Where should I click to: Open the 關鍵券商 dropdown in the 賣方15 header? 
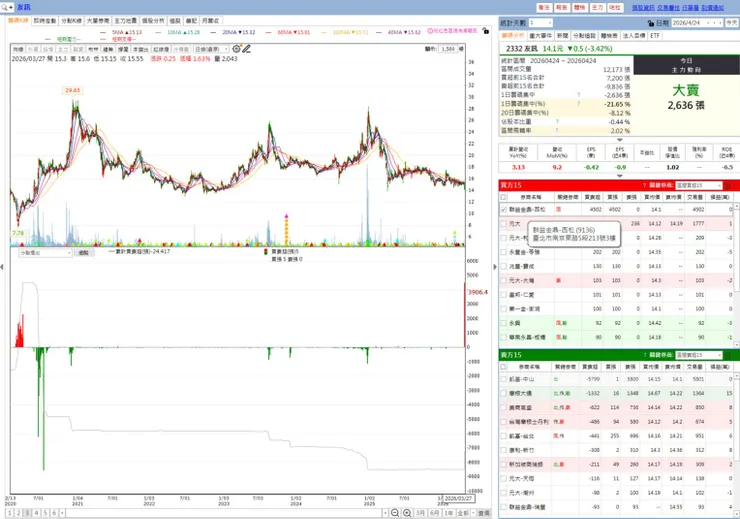tap(699, 355)
